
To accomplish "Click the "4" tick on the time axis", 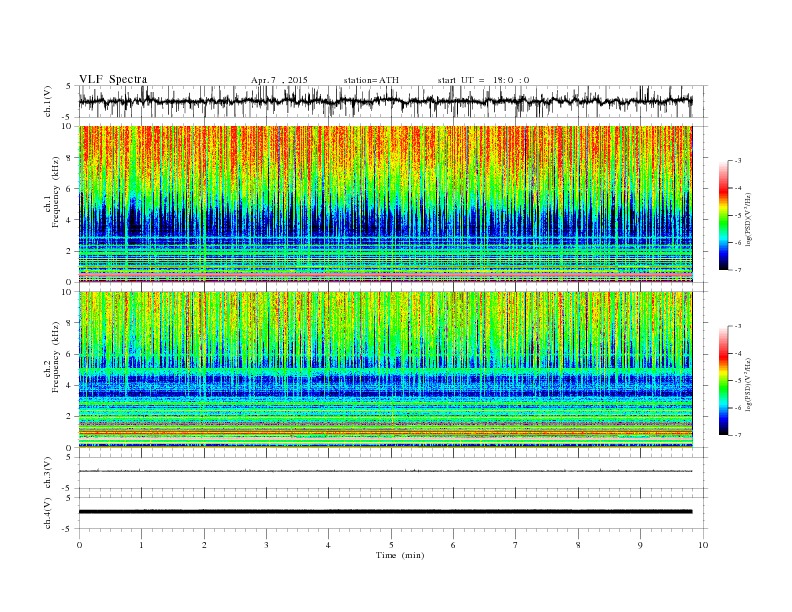I will tap(328, 545).
